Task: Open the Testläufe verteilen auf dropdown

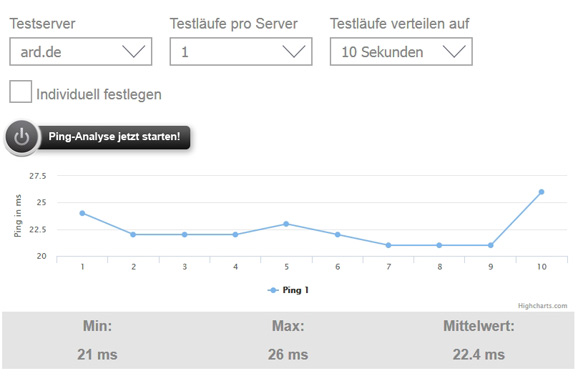Action: (401, 52)
